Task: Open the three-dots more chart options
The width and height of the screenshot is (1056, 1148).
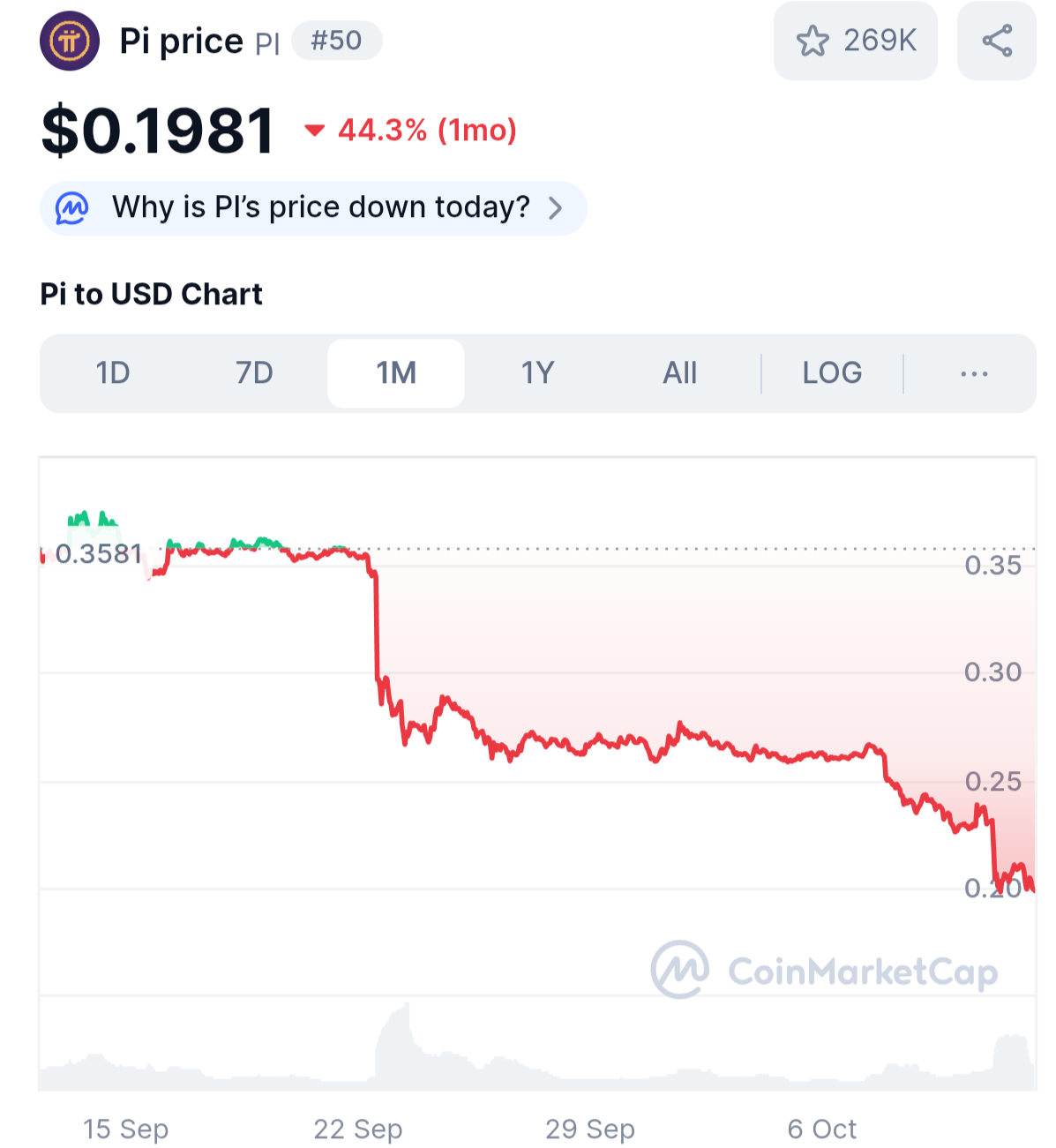Action: [974, 374]
